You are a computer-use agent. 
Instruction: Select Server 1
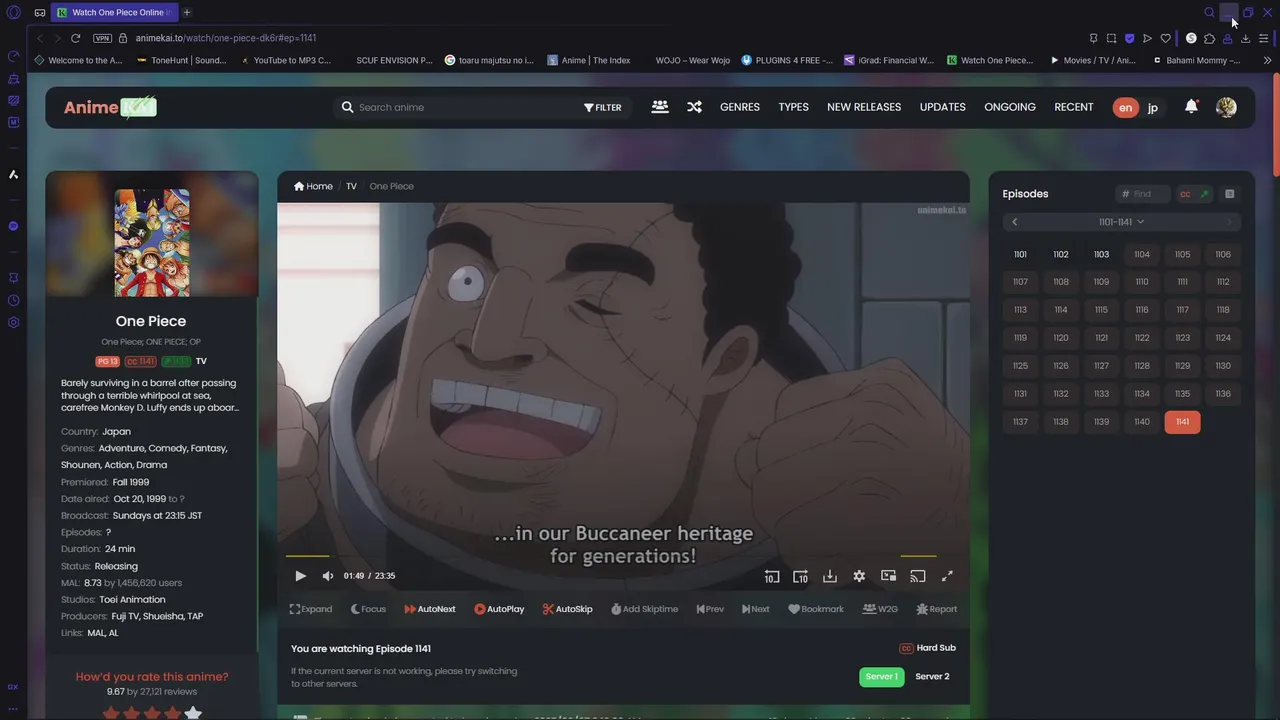[x=881, y=677]
